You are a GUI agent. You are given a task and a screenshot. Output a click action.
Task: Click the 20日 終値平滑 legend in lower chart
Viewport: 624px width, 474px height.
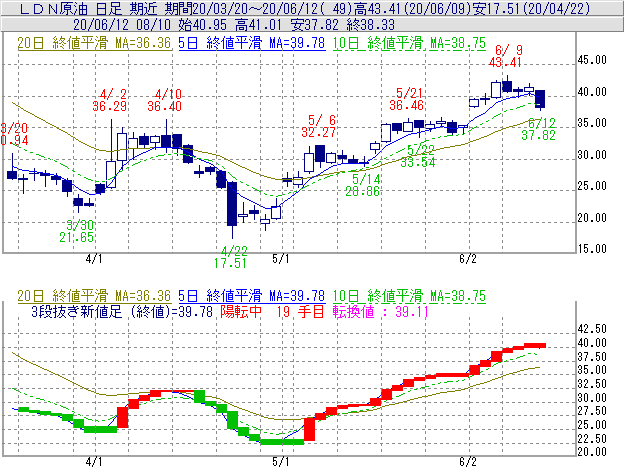click(x=94, y=296)
